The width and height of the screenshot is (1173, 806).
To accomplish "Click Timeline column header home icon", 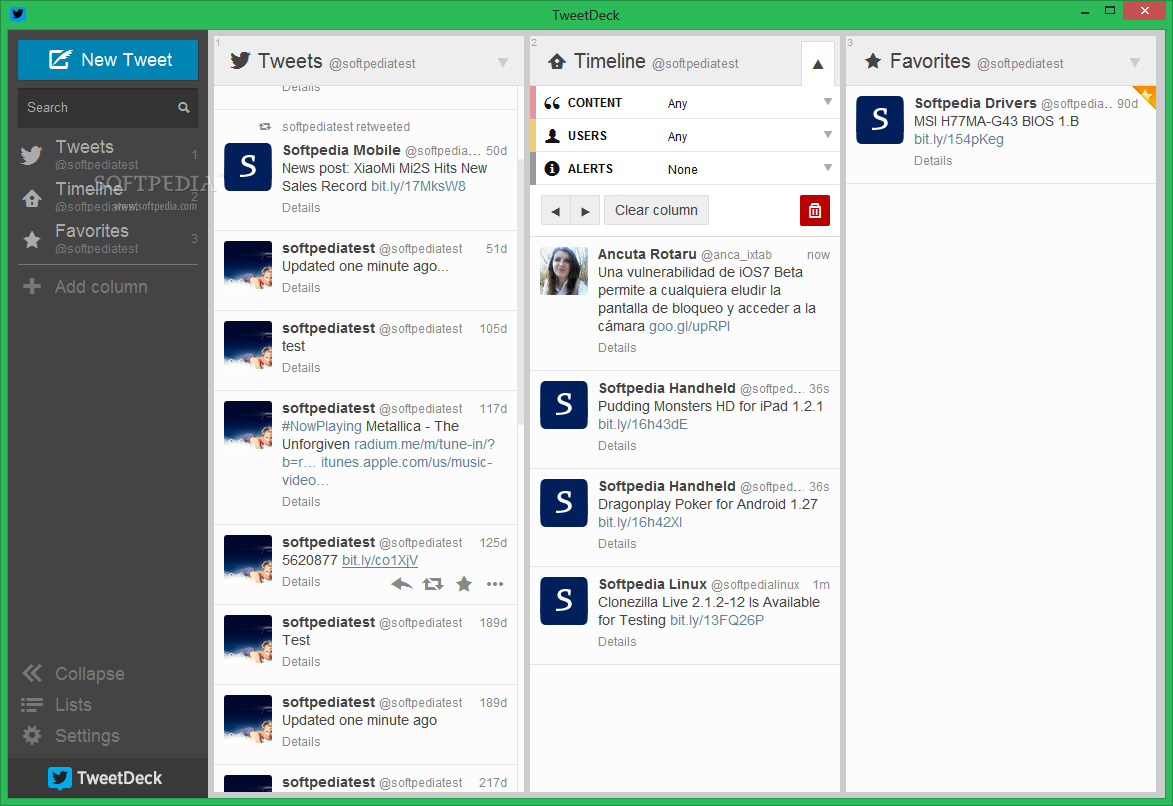I will click(557, 61).
